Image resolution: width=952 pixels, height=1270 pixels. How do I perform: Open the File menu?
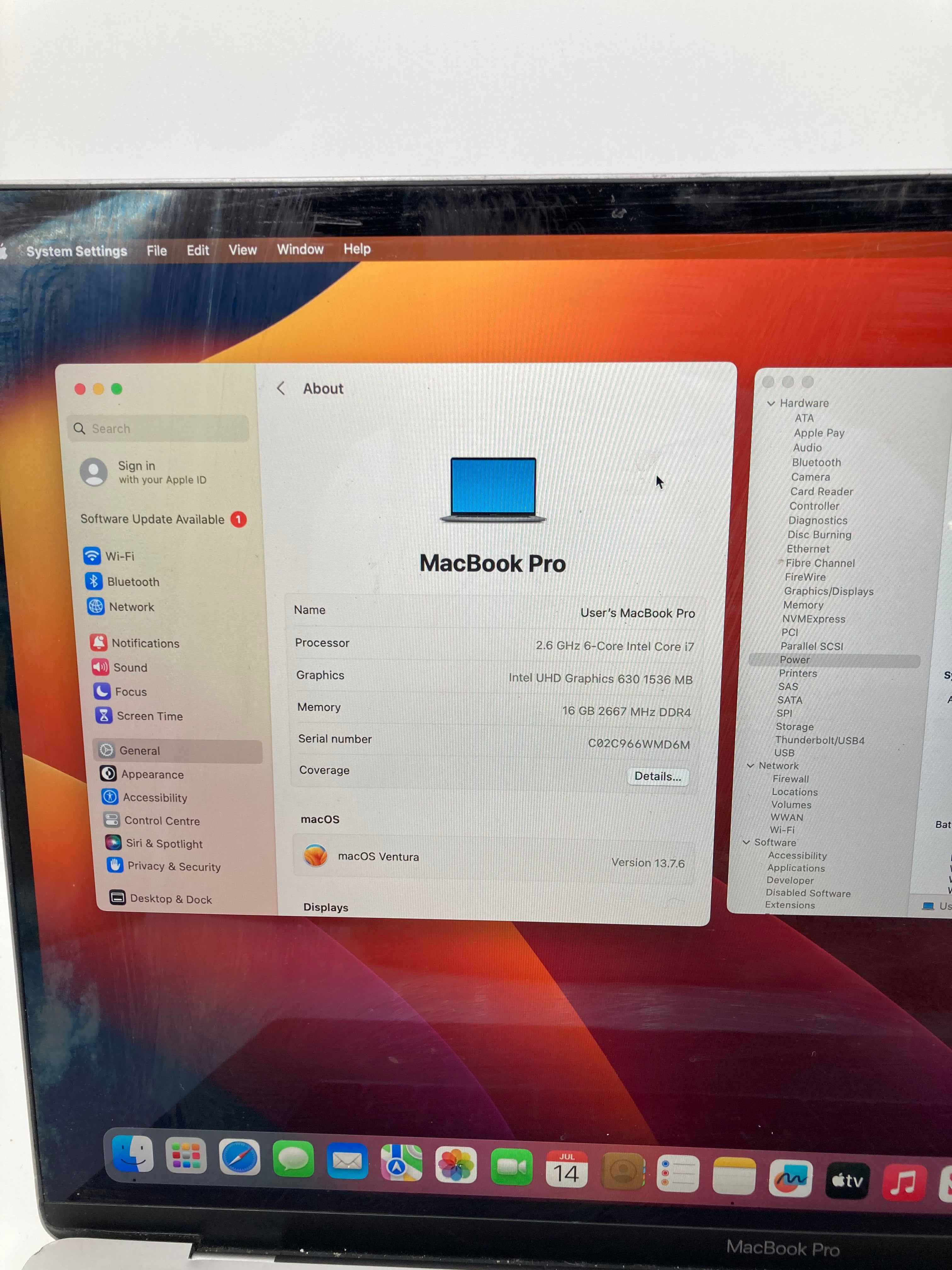[x=157, y=250]
